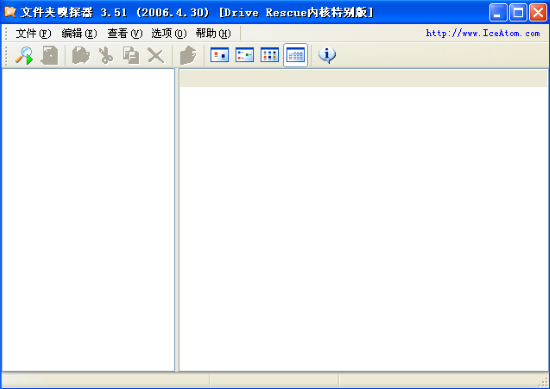Click the X delete toolbar icon

coord(156,55)
